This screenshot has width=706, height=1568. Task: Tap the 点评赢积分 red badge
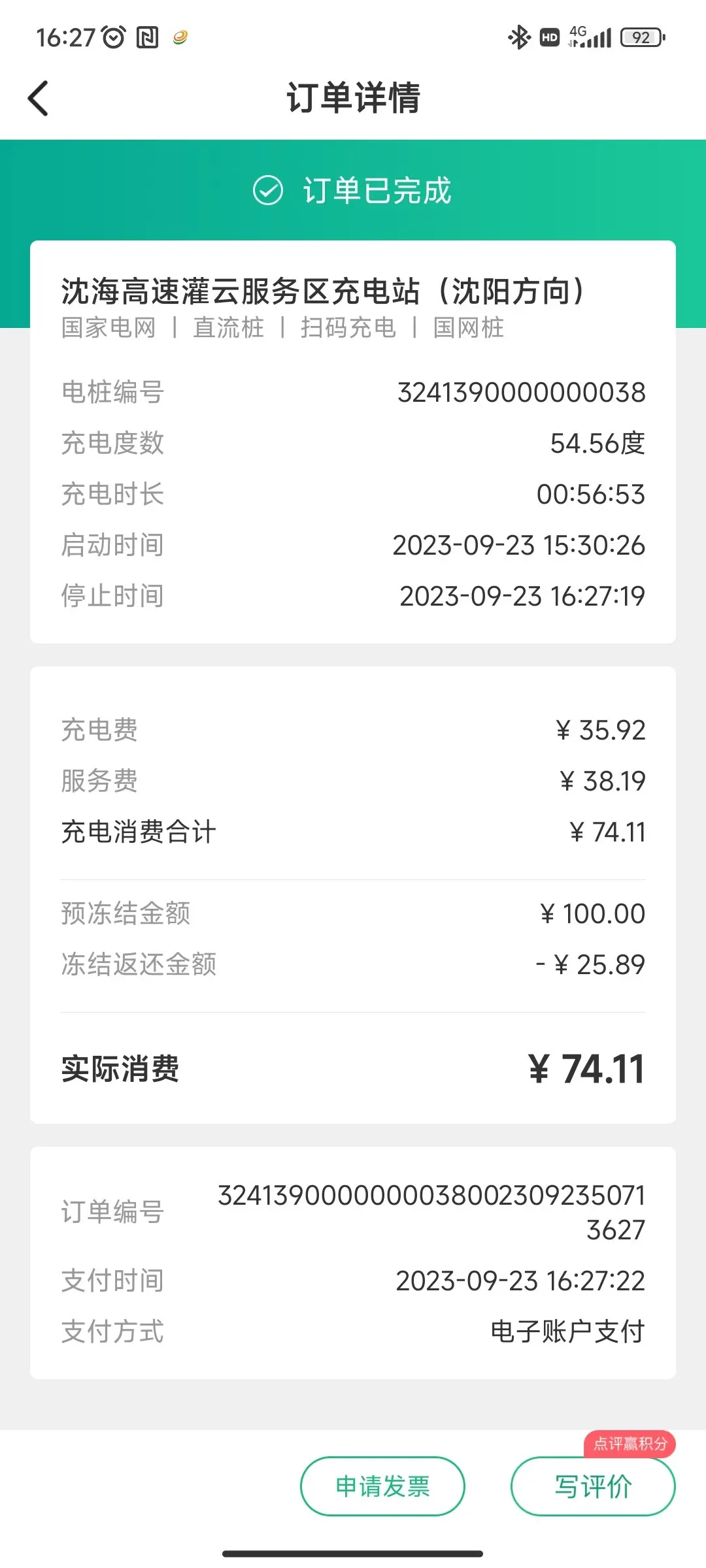pos(630,1443)
